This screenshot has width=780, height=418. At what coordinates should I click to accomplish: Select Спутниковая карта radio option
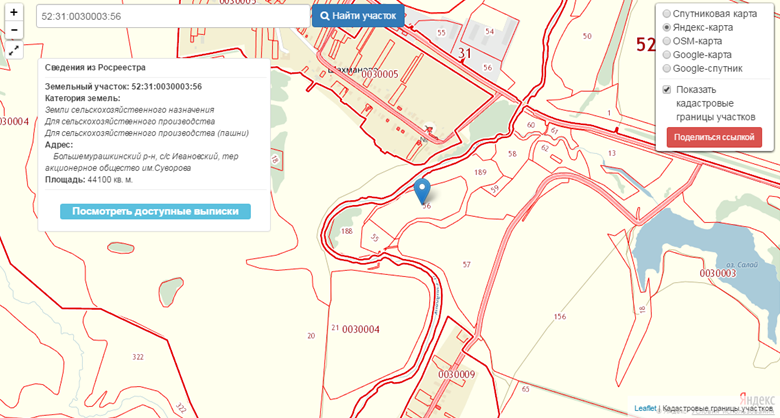coord(667,14)
